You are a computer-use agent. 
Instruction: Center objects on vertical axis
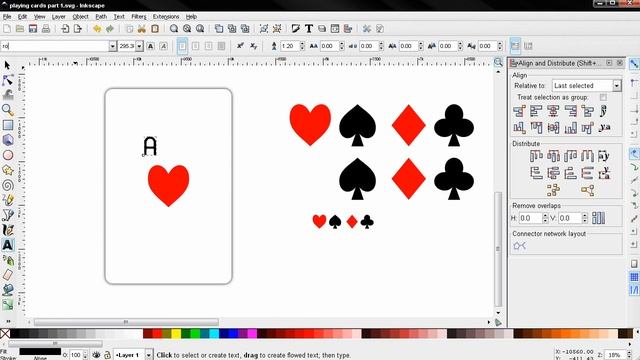click(x=553, y=111)
